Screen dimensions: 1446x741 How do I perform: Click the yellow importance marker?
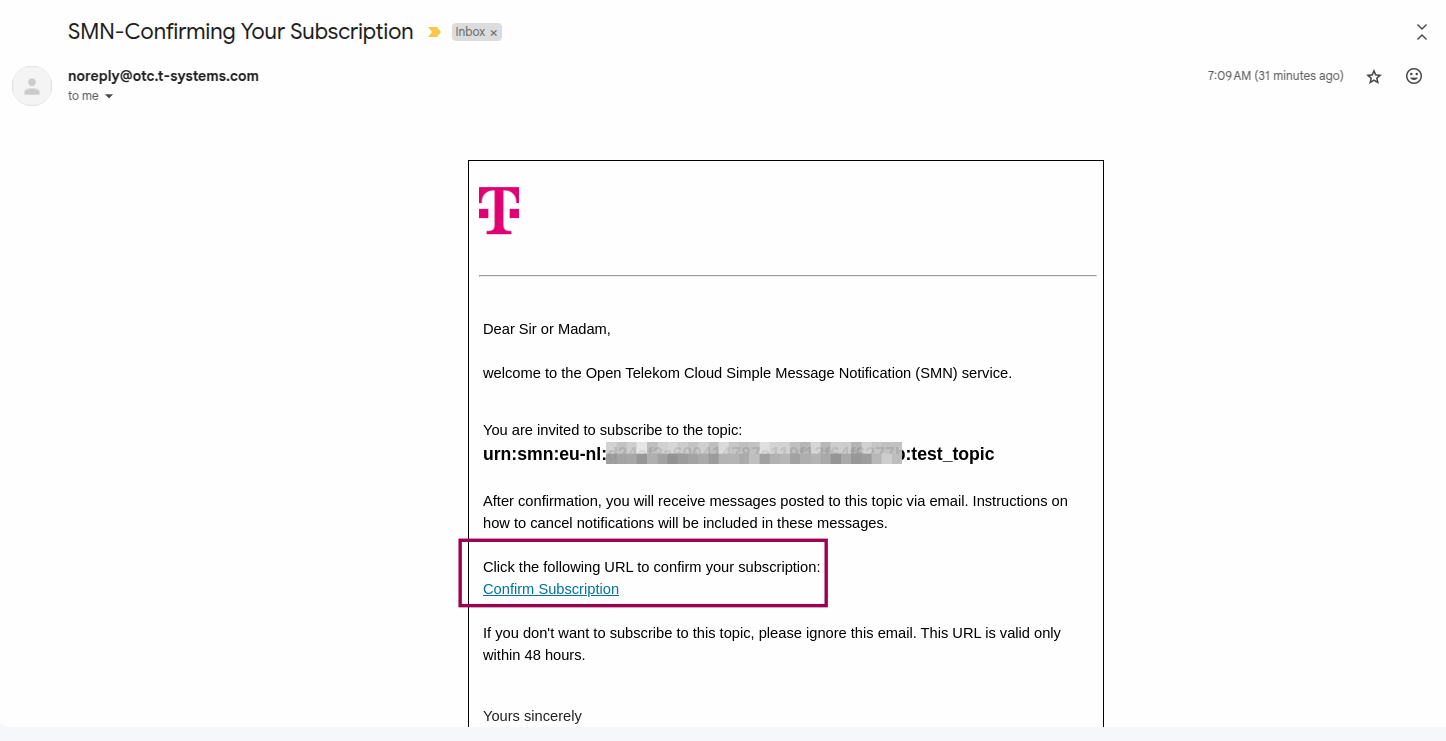tap(434, 32)
